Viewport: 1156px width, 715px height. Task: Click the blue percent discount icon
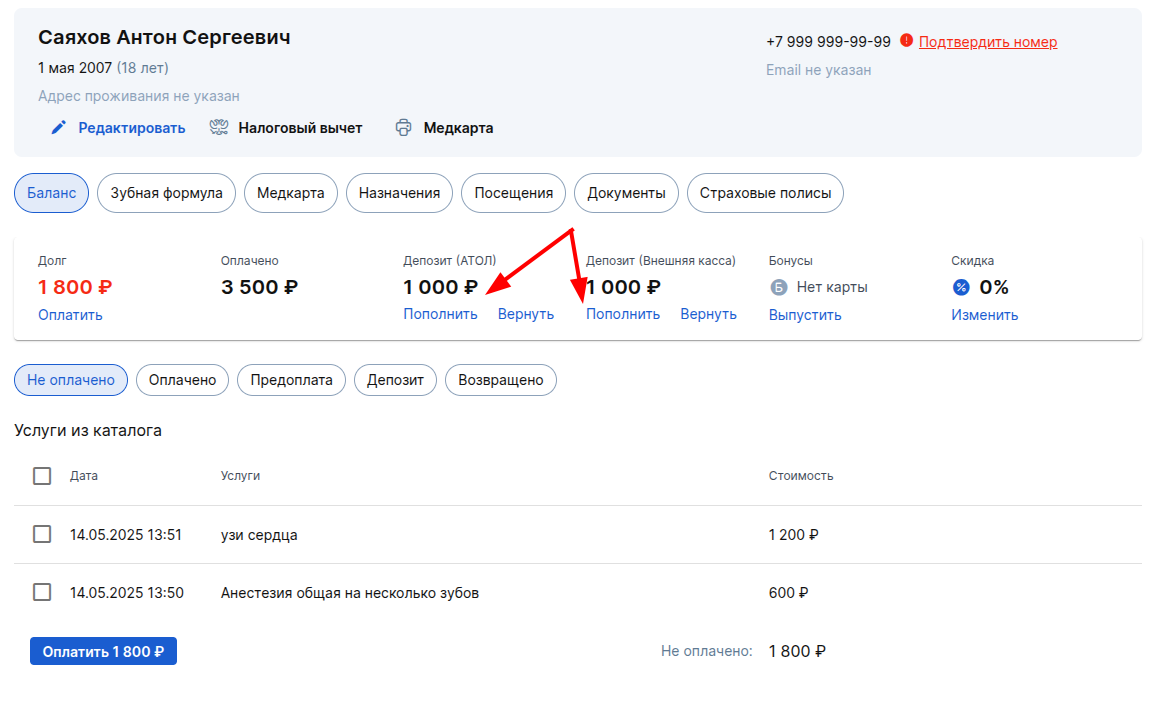click(x=961, y=287)
